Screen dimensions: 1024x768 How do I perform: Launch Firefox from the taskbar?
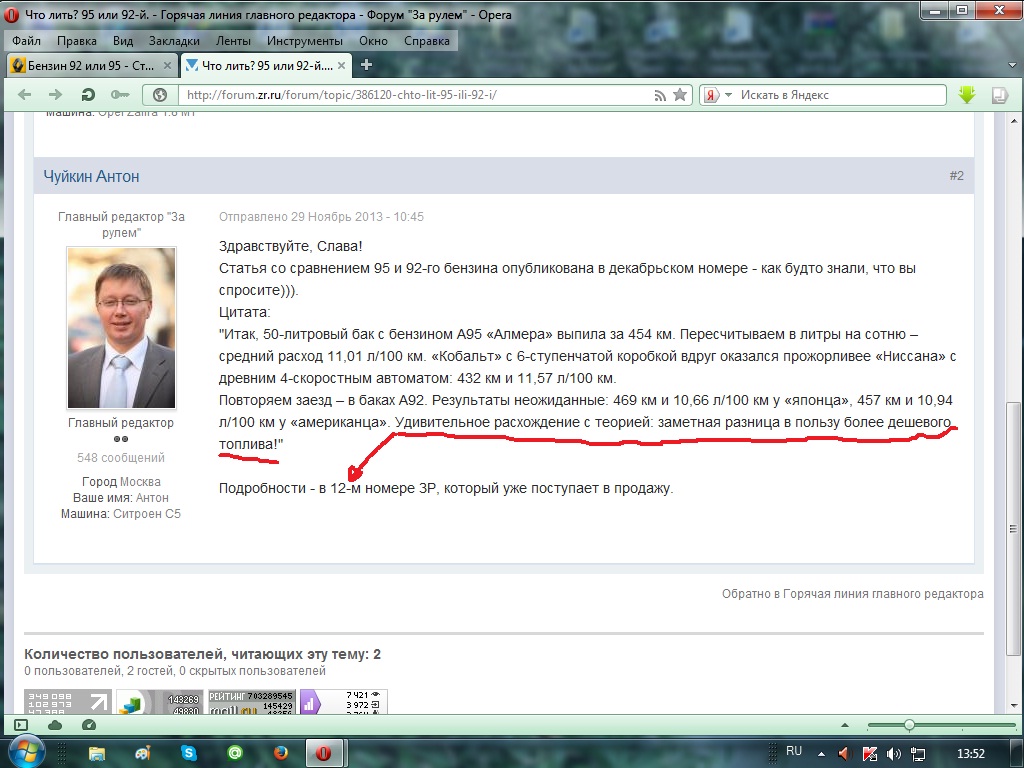pyautogui.click(x=281, y=754)
